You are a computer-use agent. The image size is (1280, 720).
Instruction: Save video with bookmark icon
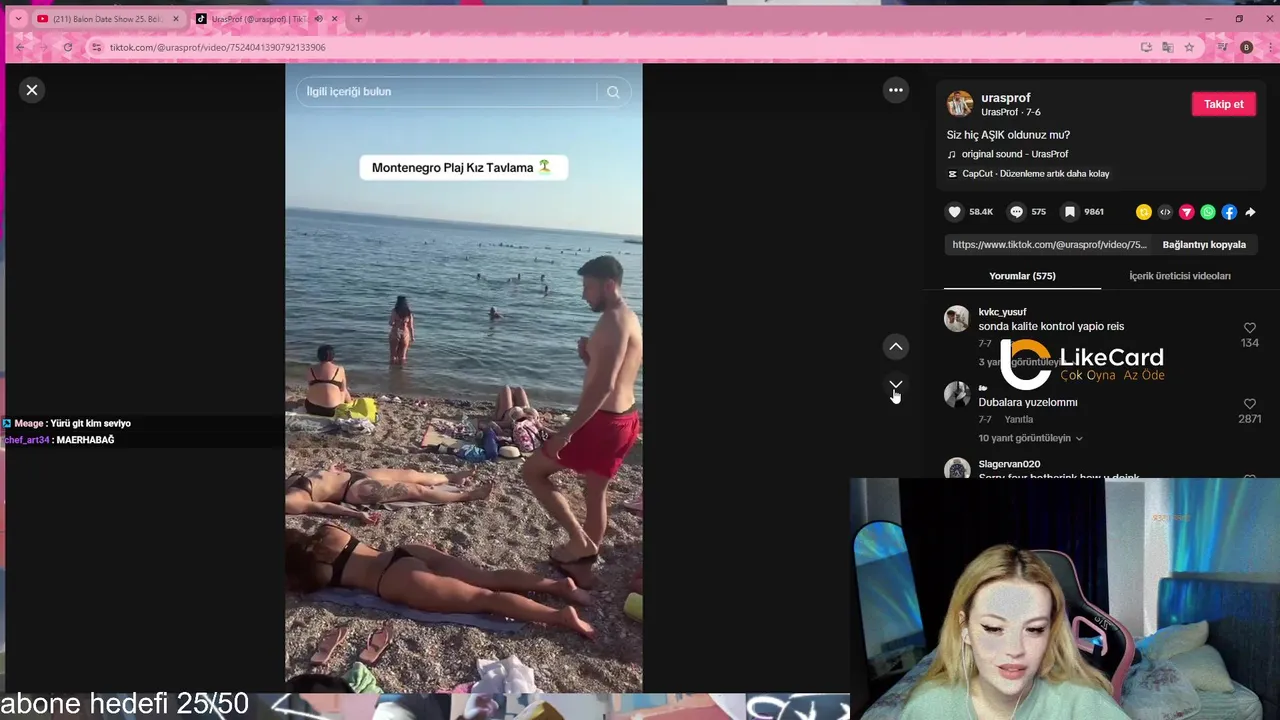[x=1069, y=212]
